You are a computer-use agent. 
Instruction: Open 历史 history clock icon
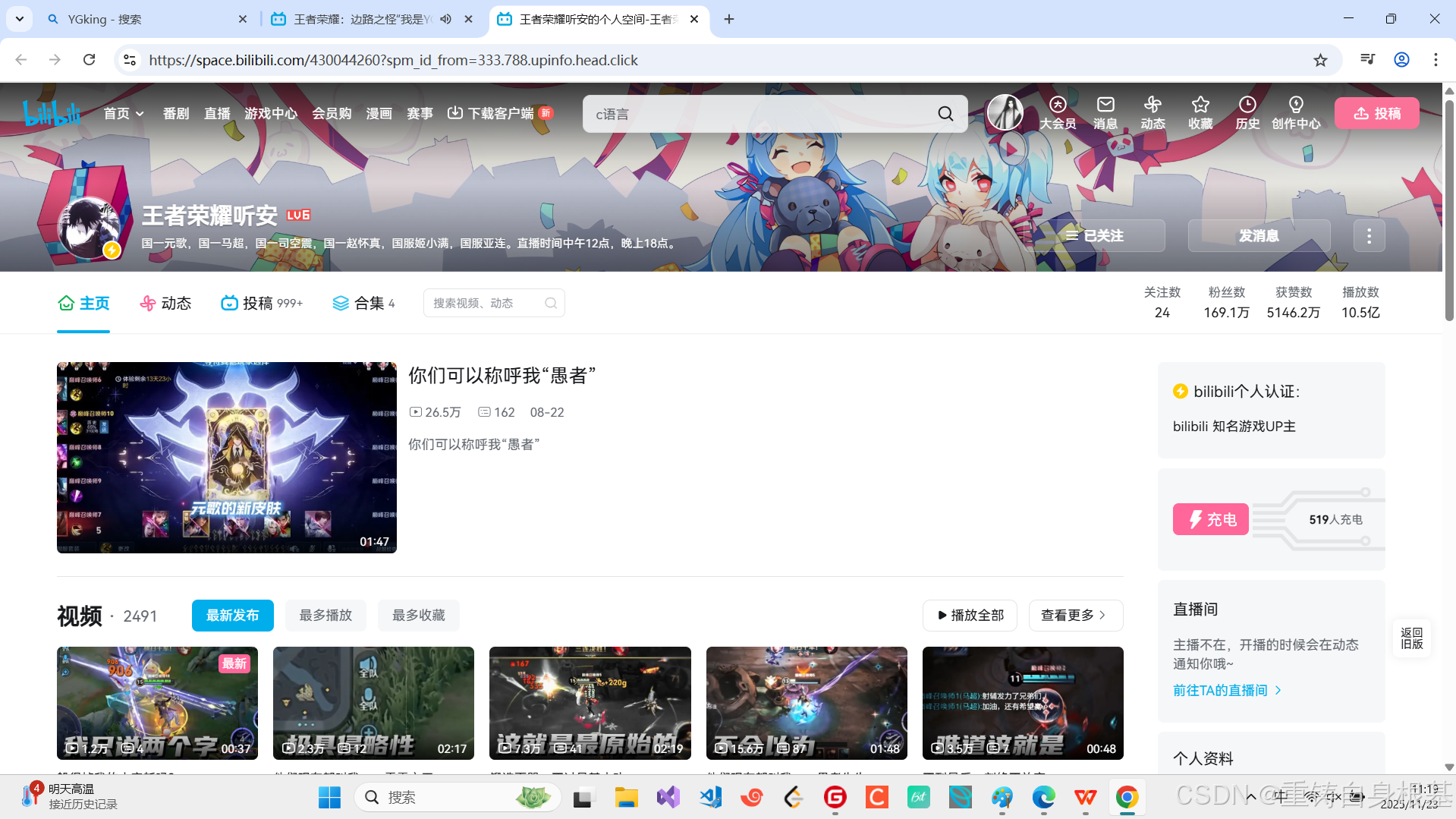click(1247, 113)
